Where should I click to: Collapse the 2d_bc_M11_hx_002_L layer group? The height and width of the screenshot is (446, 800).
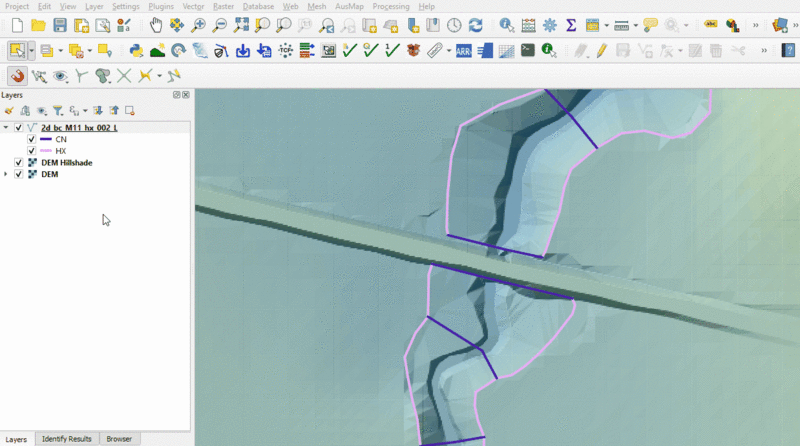coord(7,128)
